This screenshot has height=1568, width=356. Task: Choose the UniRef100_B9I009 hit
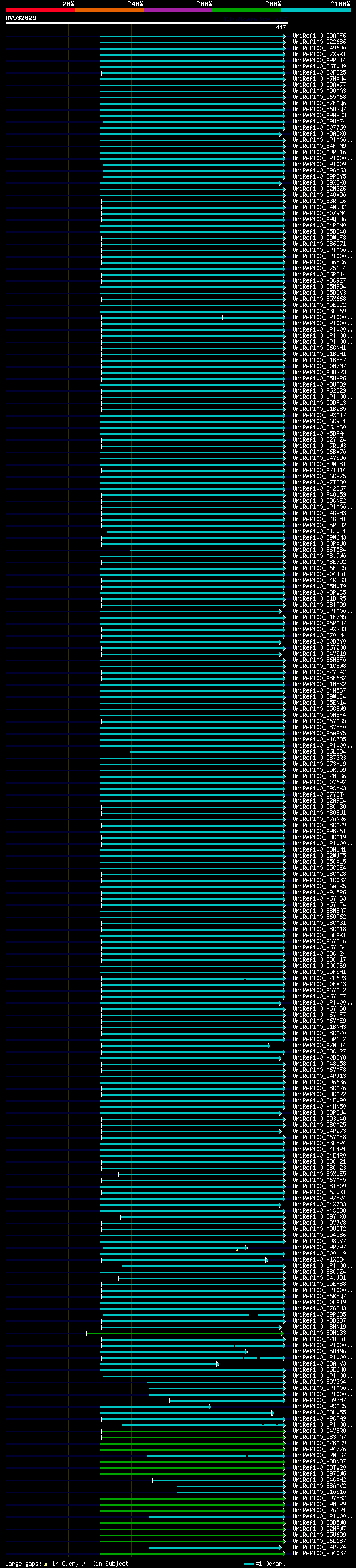[x=319, y=164]
